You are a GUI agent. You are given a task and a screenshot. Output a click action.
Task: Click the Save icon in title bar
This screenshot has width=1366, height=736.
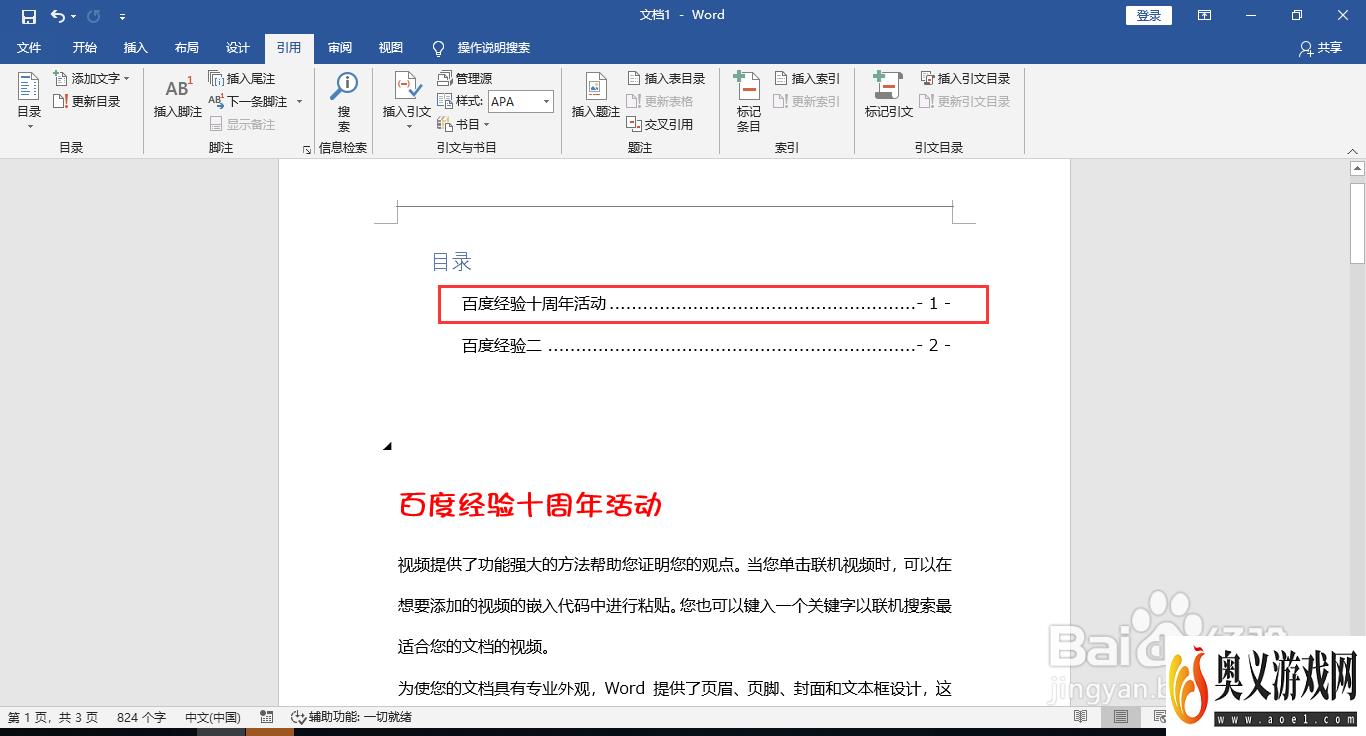(29, 16)
